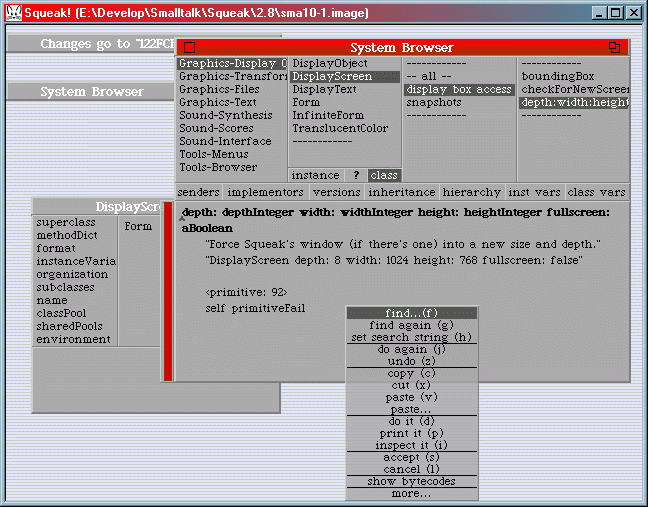Image resolution: width=648 pixels, height=507 pixels.
Task: Select undo (z) from menu
Action: click(412, 361)
